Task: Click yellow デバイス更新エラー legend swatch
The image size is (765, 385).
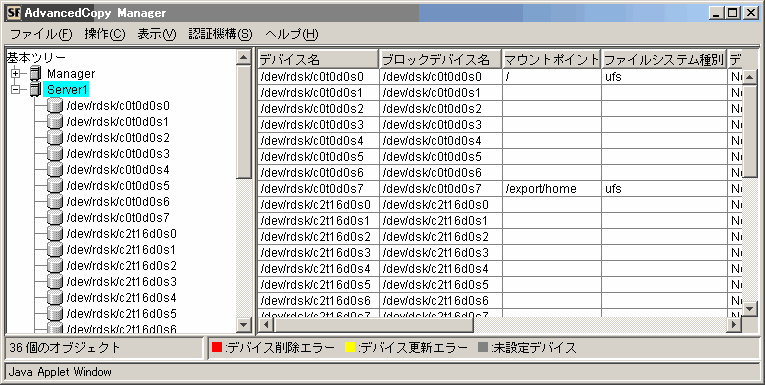Action: tap(350, 347)
